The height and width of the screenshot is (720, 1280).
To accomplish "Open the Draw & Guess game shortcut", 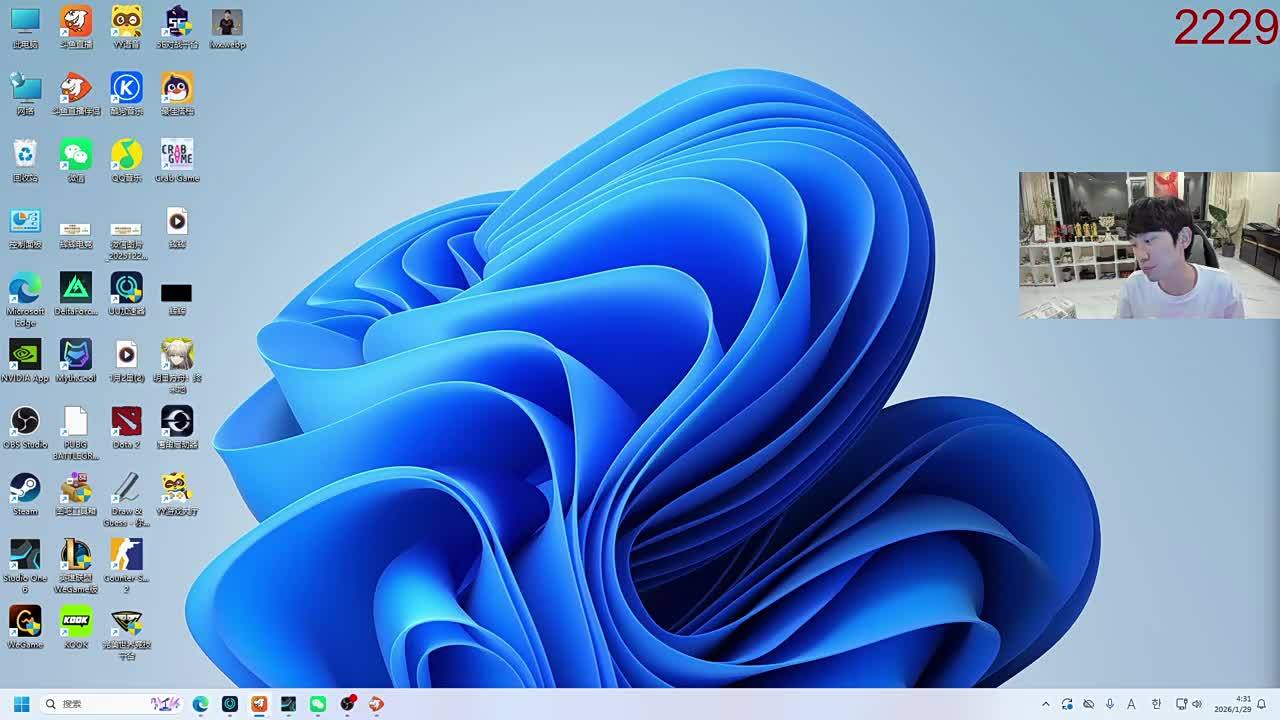I will point(126,489).
